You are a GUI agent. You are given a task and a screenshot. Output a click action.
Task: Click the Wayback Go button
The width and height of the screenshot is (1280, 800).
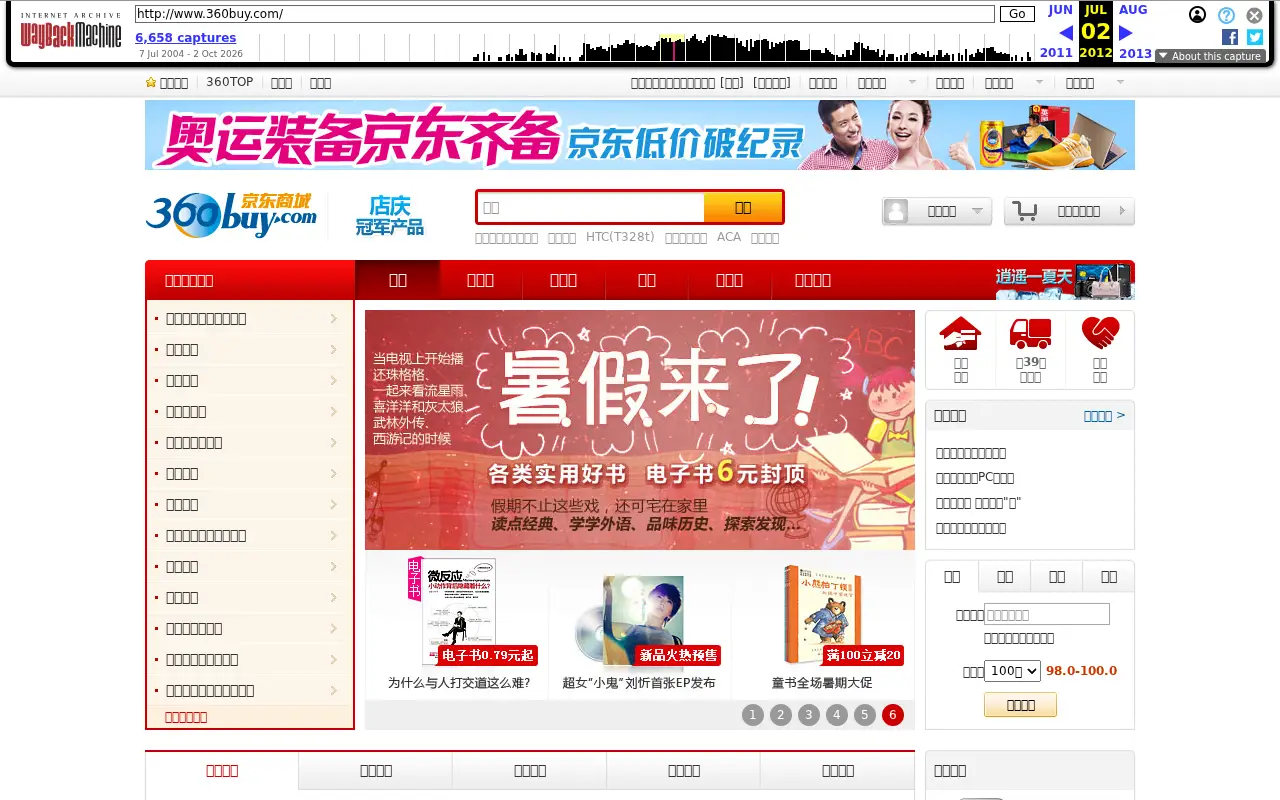(x=1017, y=14)
